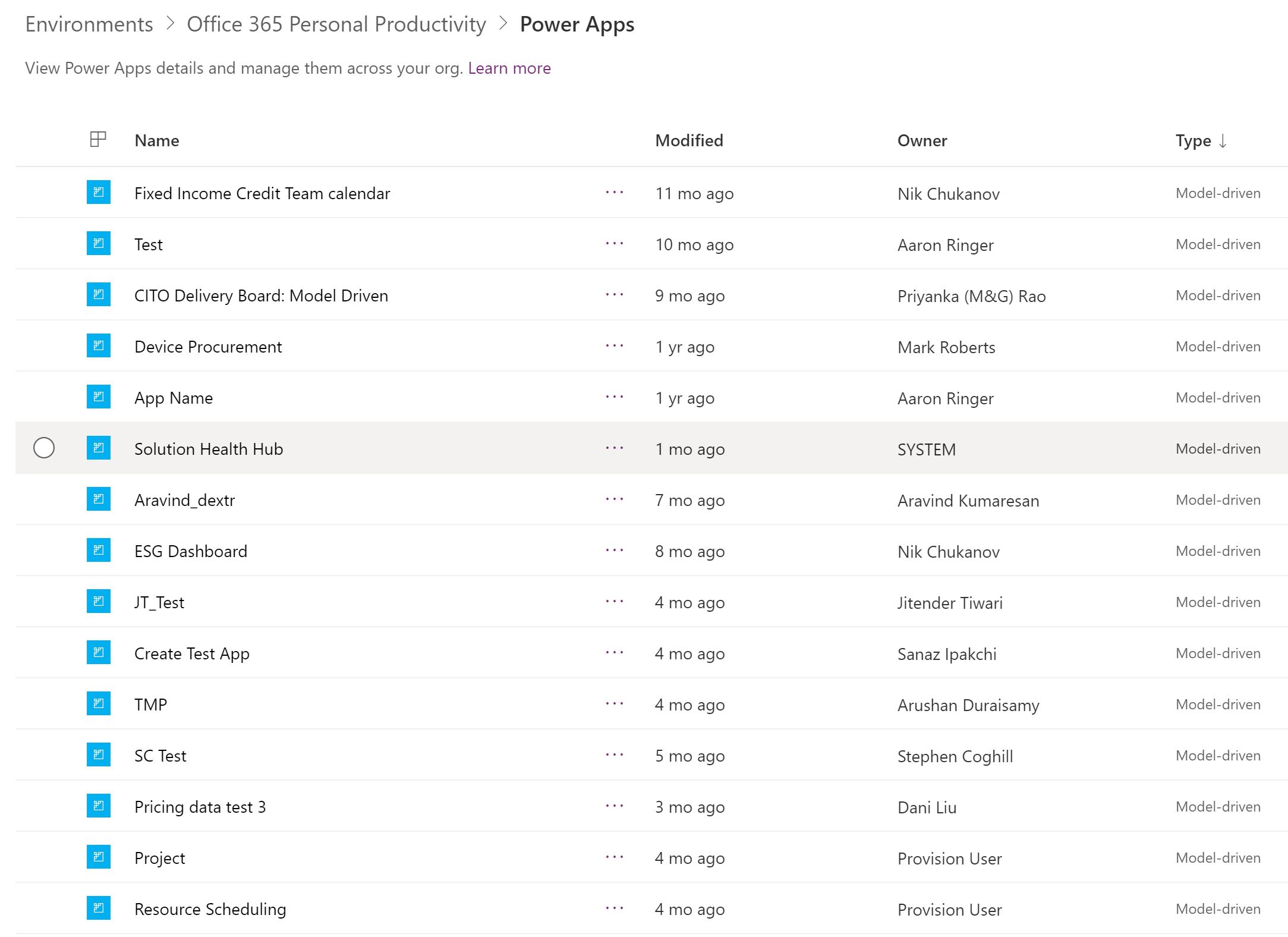
Task: Open the more actions menu for Solution Health Hub
Action: click(613, 448)
